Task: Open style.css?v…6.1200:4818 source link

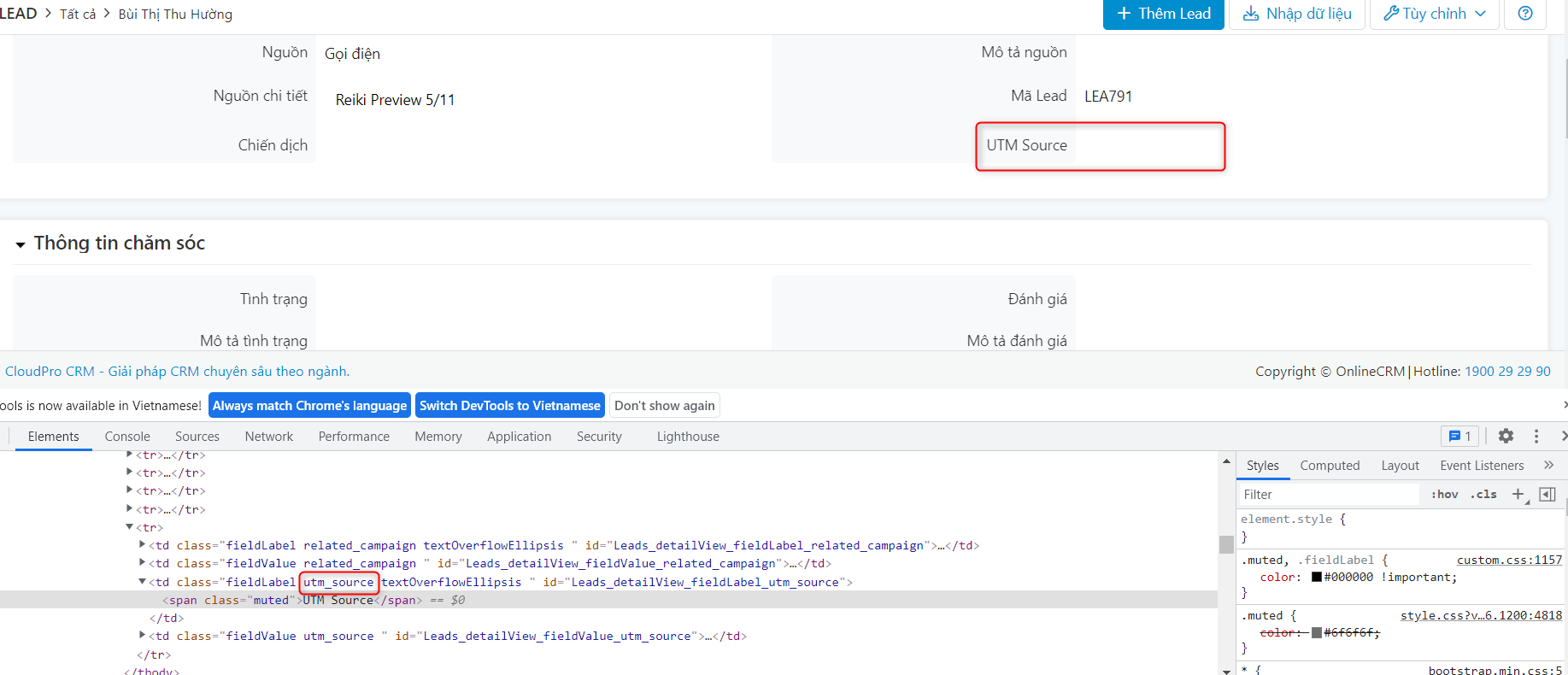Action: (1481, 615)
